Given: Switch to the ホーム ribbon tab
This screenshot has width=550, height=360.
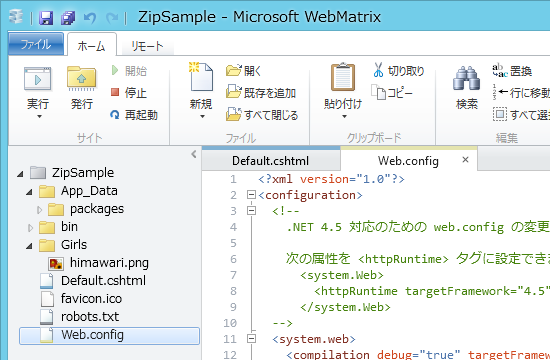Looking at the screenshot, I should (92, 45).
